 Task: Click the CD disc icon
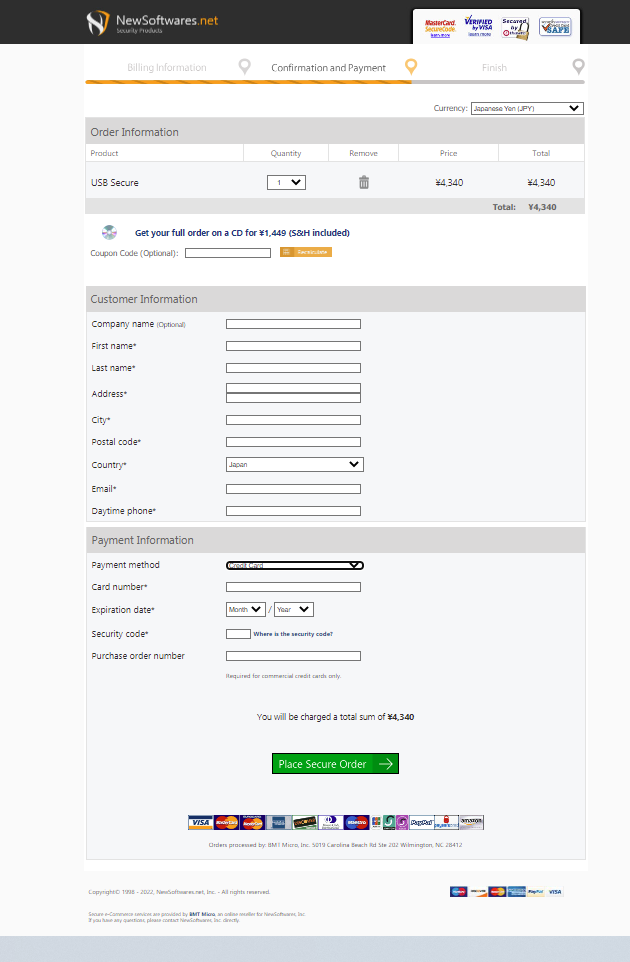click(x=110, y=233)
